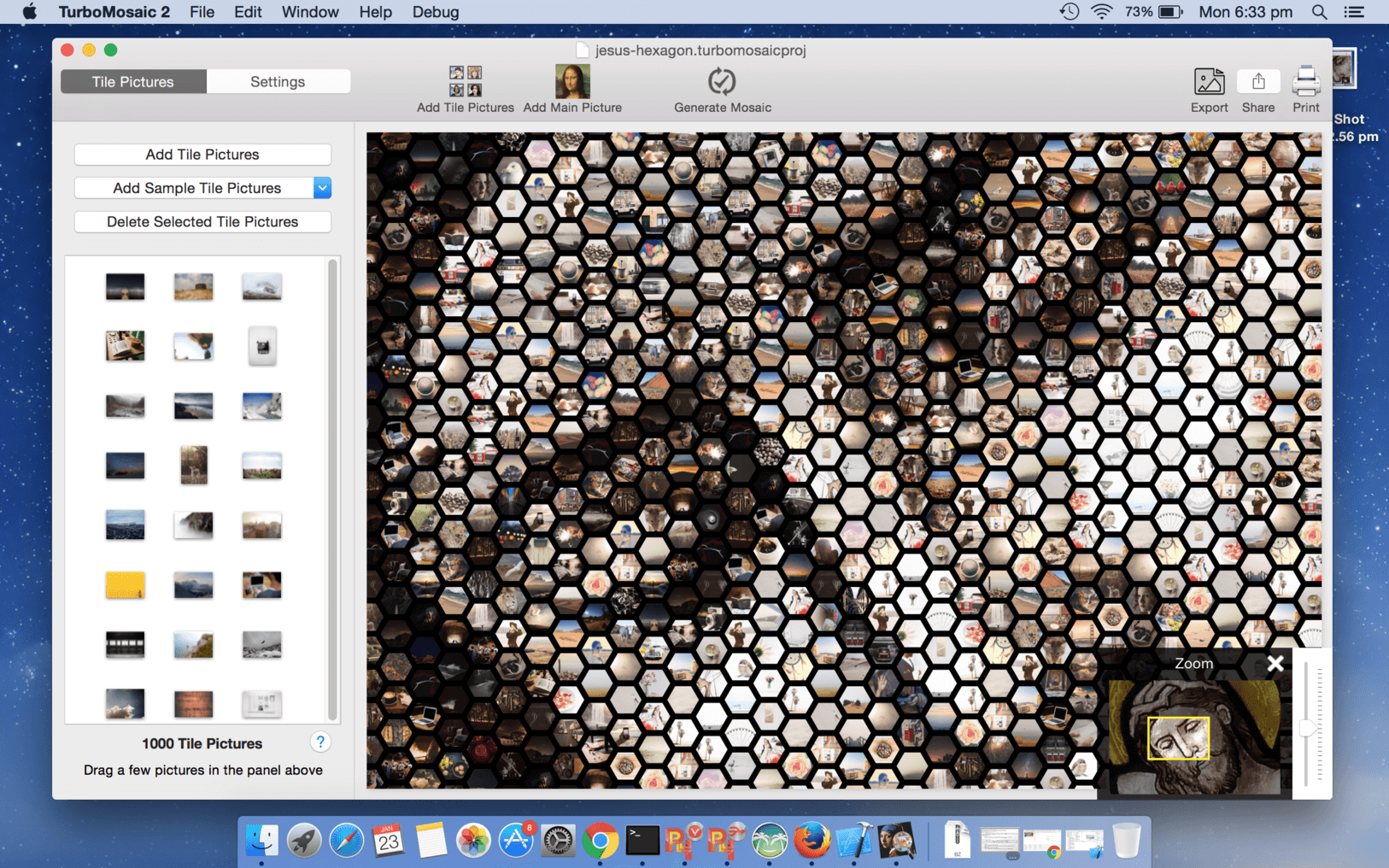Click Delete Selected Tile Pictures button

tap(202, 222)
